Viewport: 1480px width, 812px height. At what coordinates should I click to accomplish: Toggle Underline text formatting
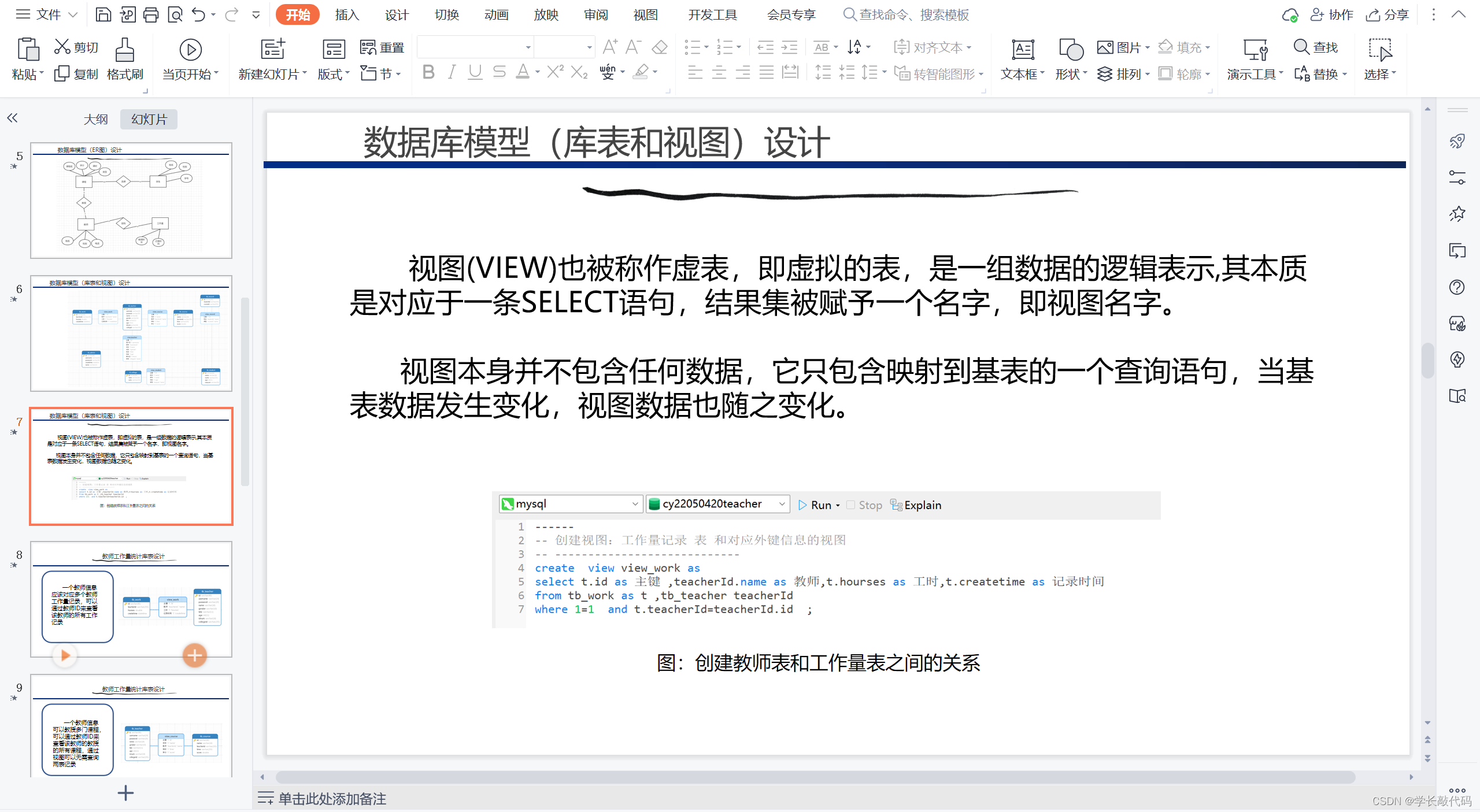[x=475, y=72]
